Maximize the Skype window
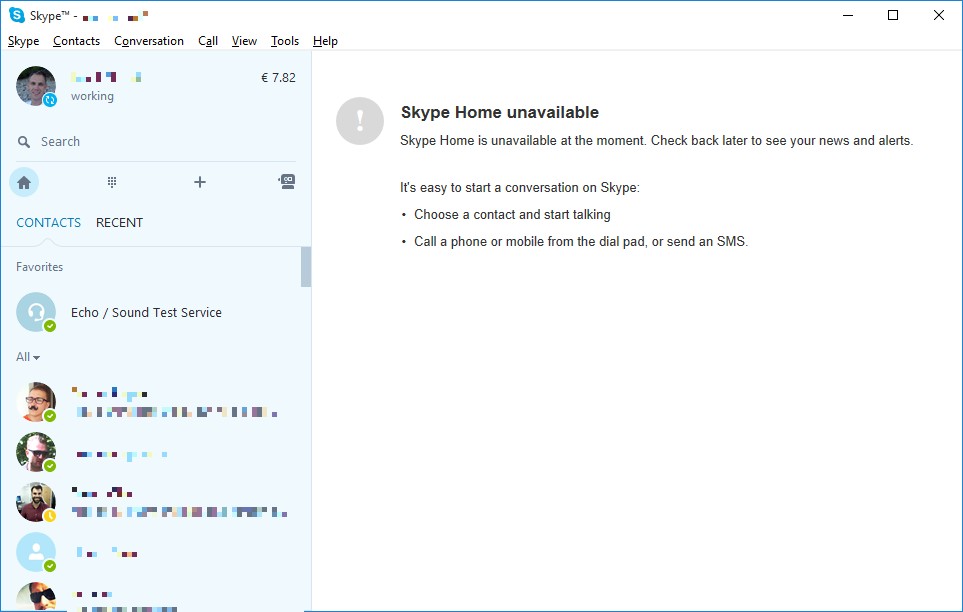Screen dimensions: 963x612 coord(893,15)
